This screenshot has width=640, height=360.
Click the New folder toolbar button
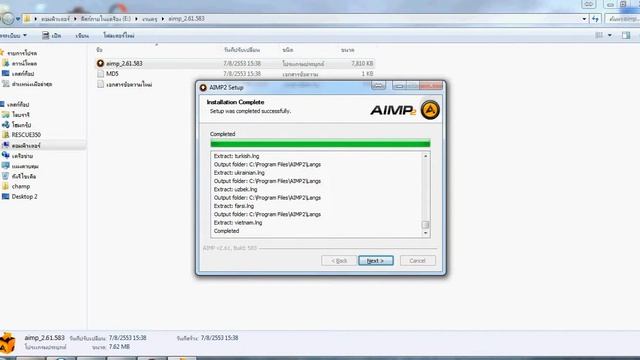click(x=119, y=36)
